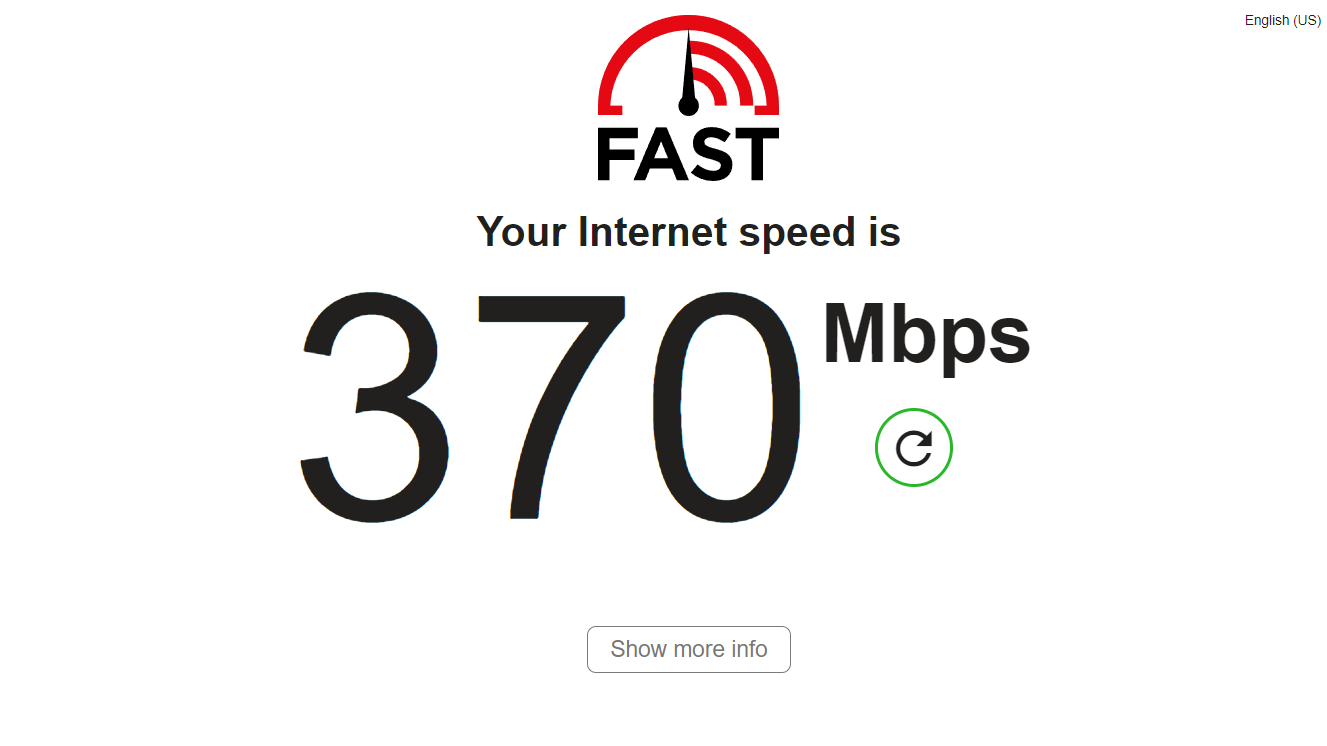Select the 370 speed result number
The image size is (1327, 746).
[552, 406]
